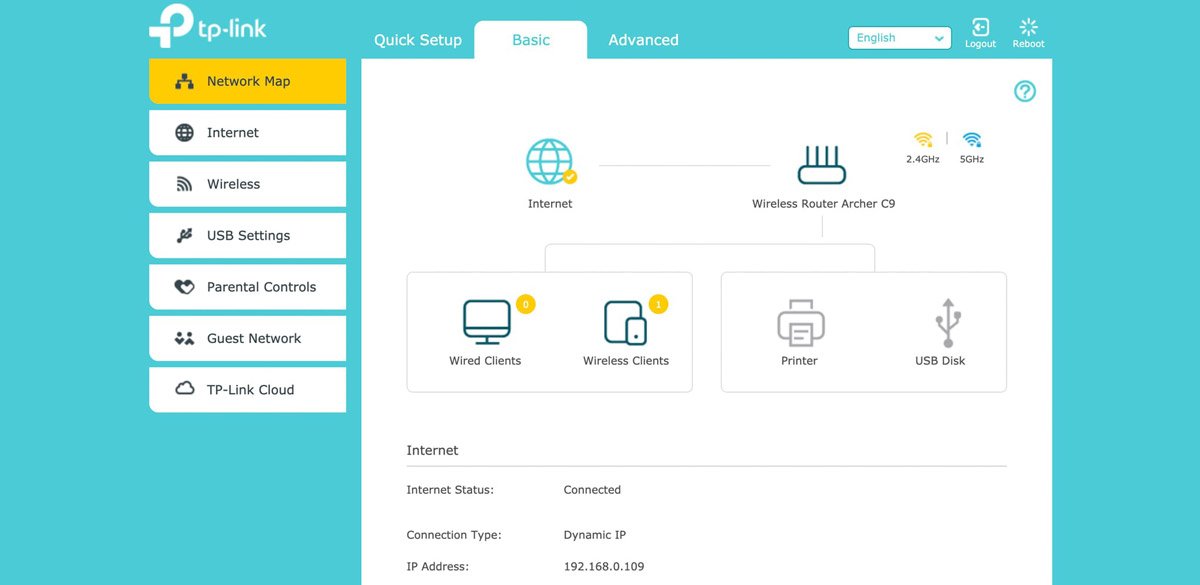The image size is (1200, 585).
Task: Click the 5GHz Wi-Fi icon
Action: (971, 140)
